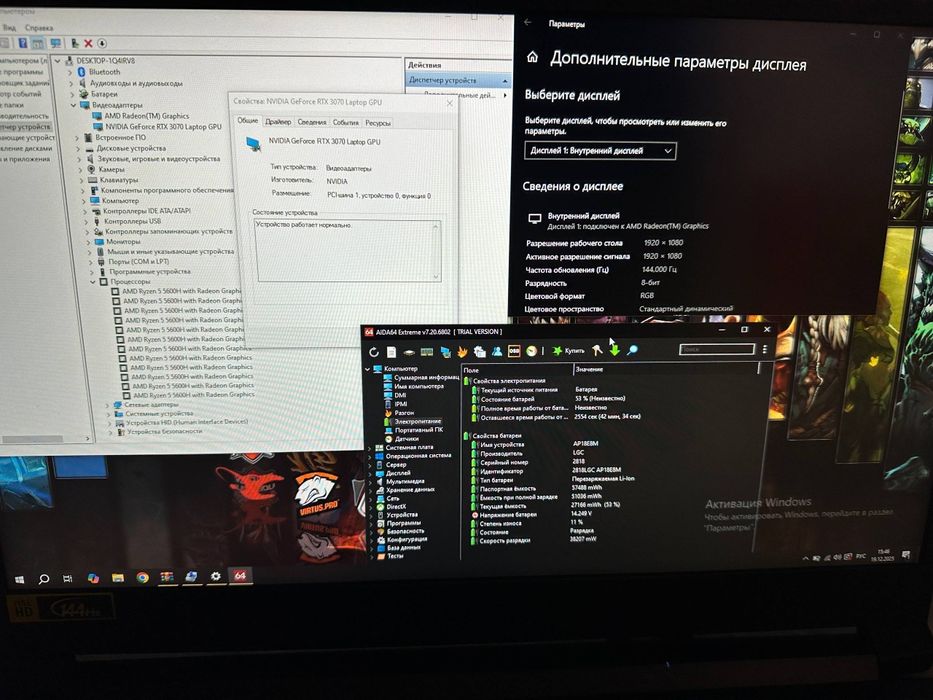
Task: Open the Settings gear on the taskbar
Action: 215,576
